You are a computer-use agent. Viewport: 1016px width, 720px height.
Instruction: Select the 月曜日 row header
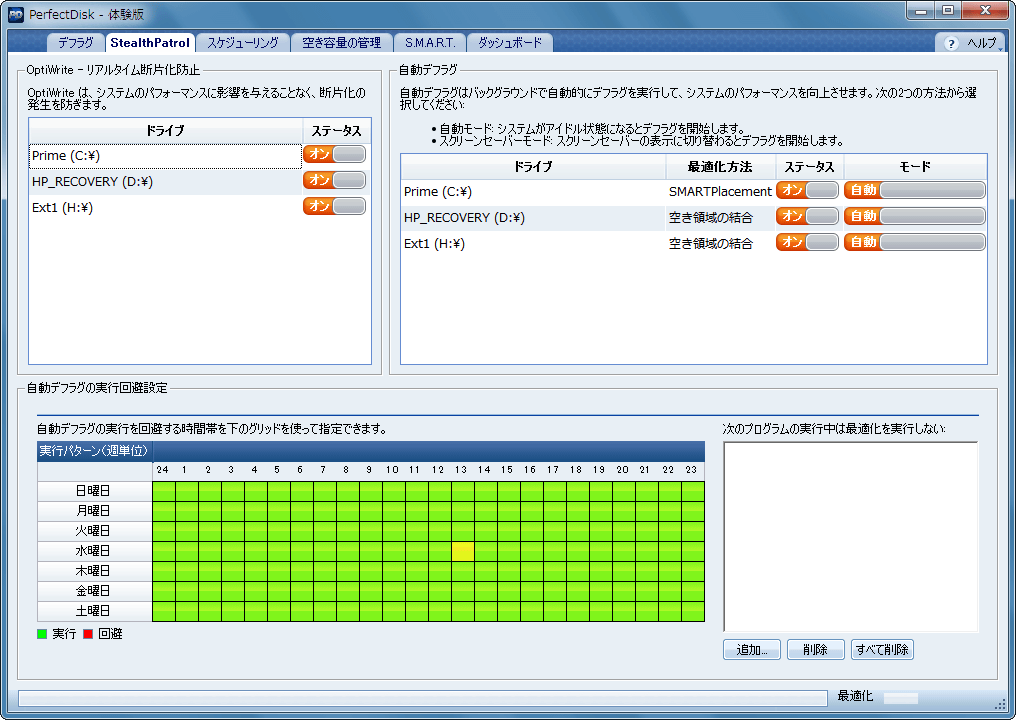point(95,511)
